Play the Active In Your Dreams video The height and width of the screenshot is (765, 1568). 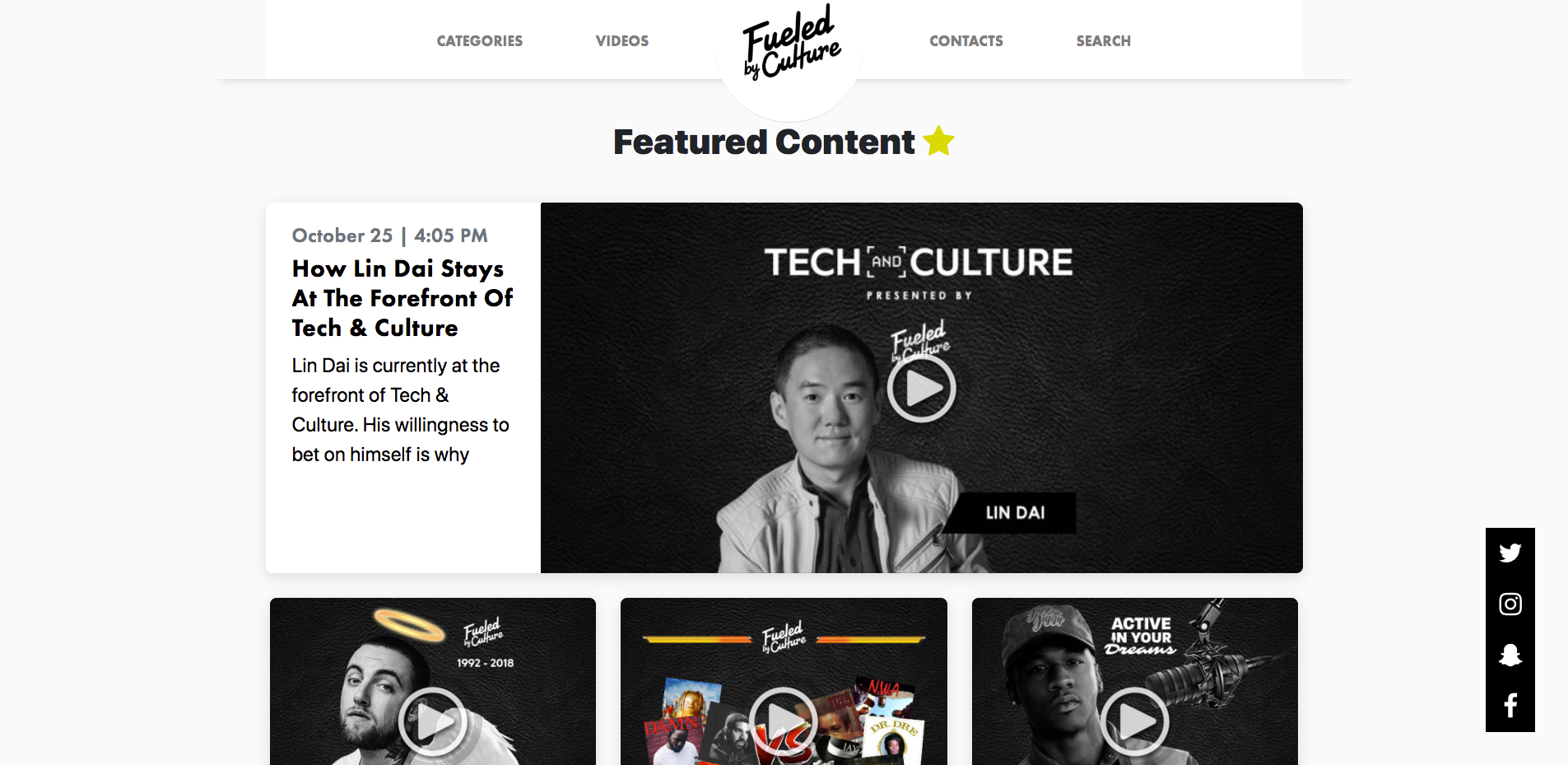point(1134,721)
